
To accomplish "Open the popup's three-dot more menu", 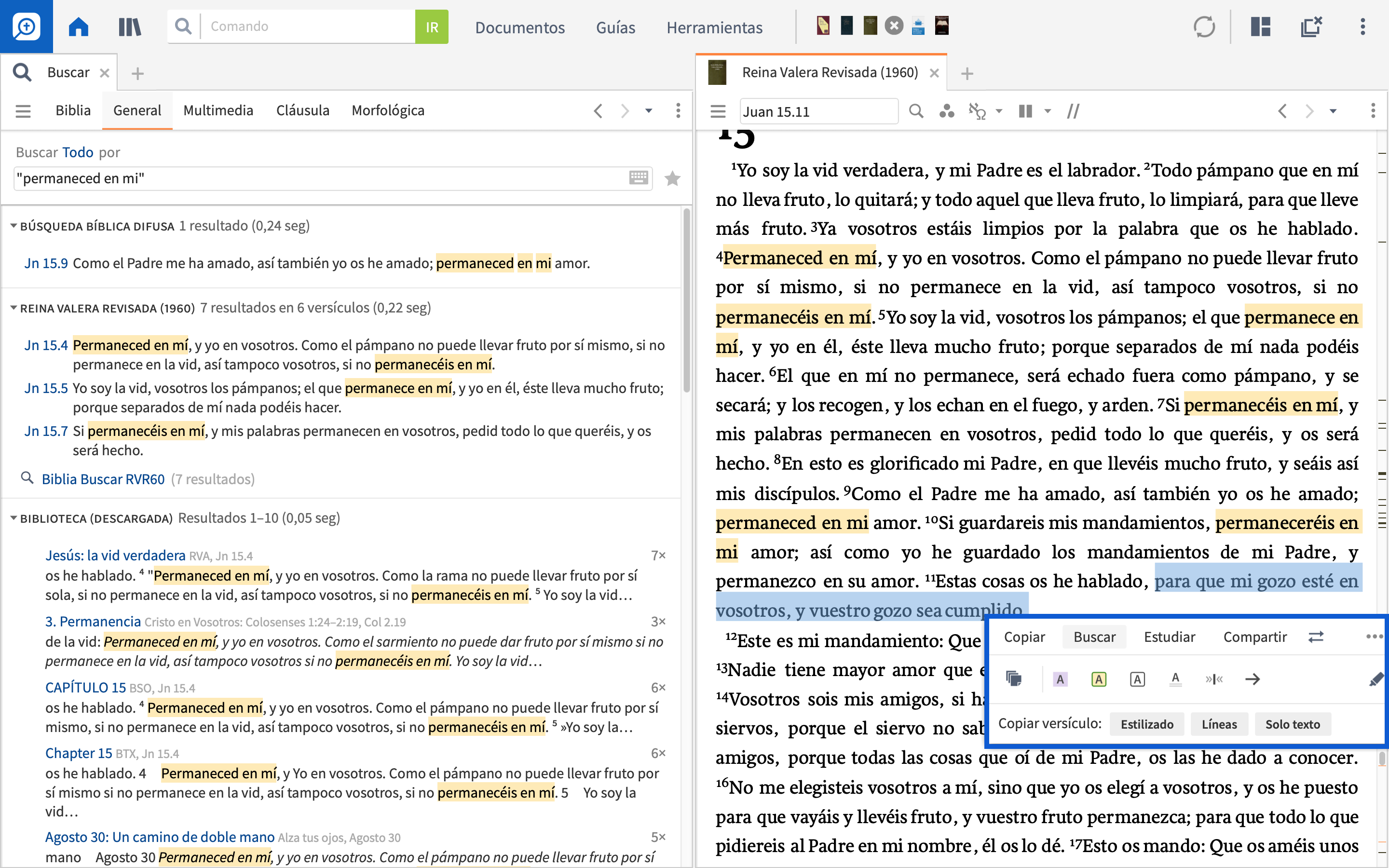I will [x=1375, y=636].
